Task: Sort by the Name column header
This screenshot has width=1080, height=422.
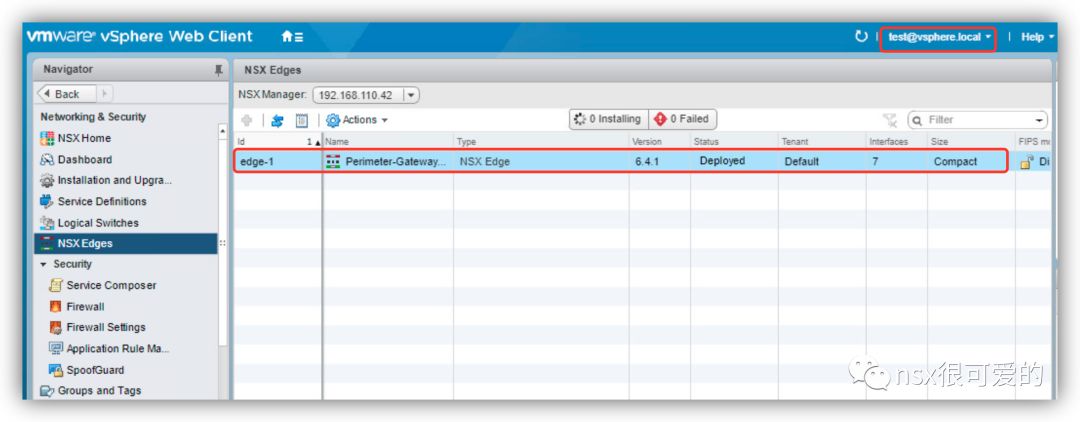Action: [x=388, y=141]
